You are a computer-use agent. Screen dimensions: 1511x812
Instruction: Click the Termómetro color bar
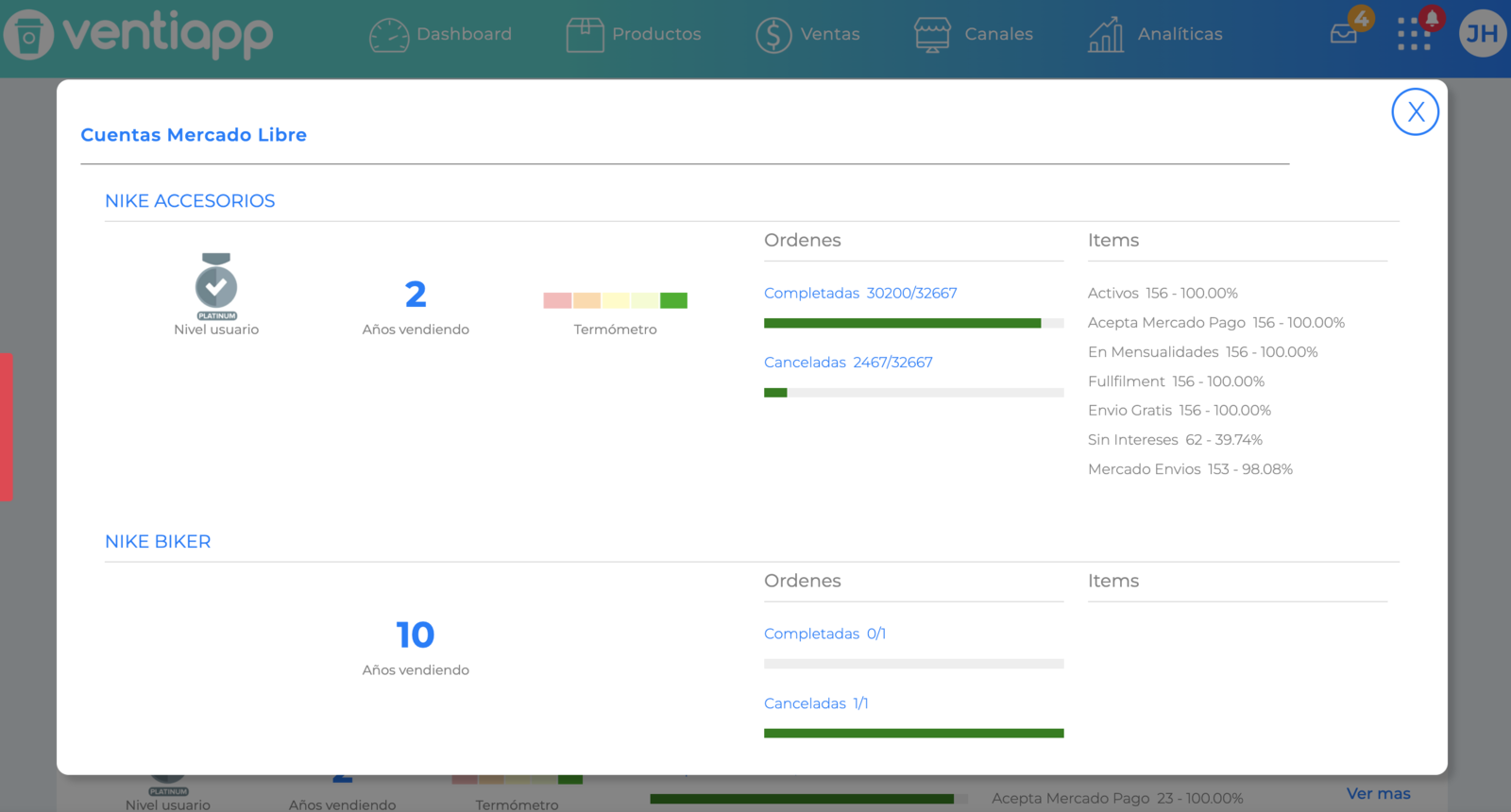click(x=615, y=300)
